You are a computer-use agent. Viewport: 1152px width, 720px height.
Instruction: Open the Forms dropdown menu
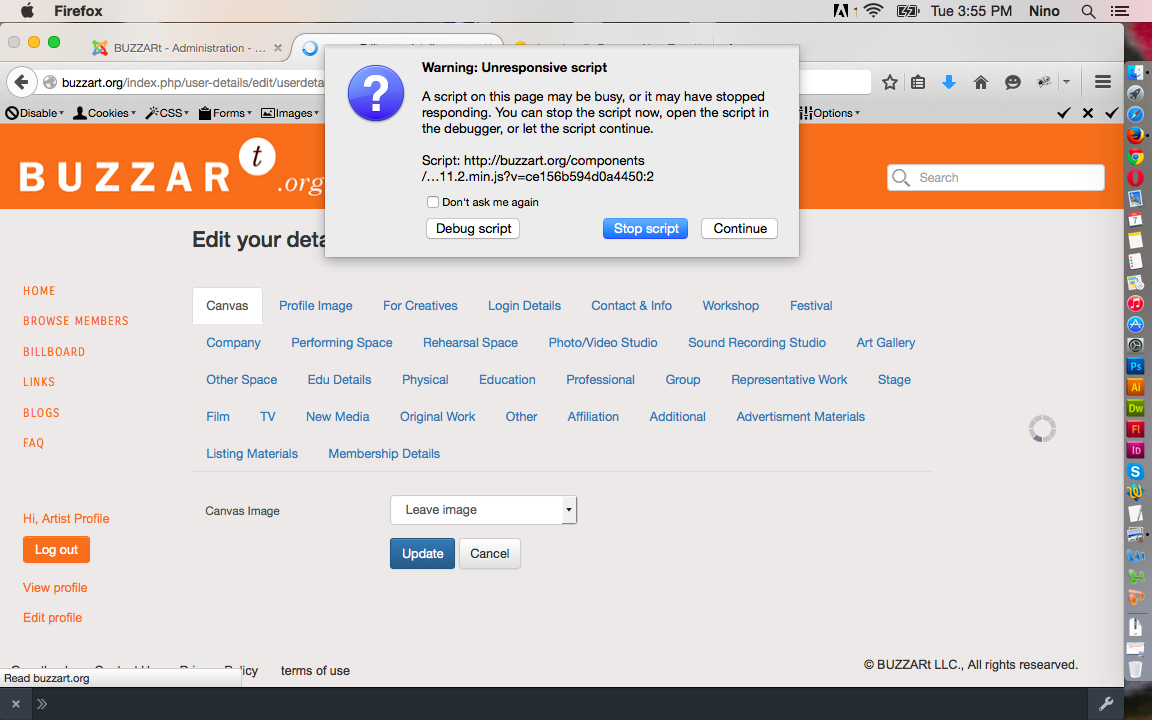click(x=226, y=113)
